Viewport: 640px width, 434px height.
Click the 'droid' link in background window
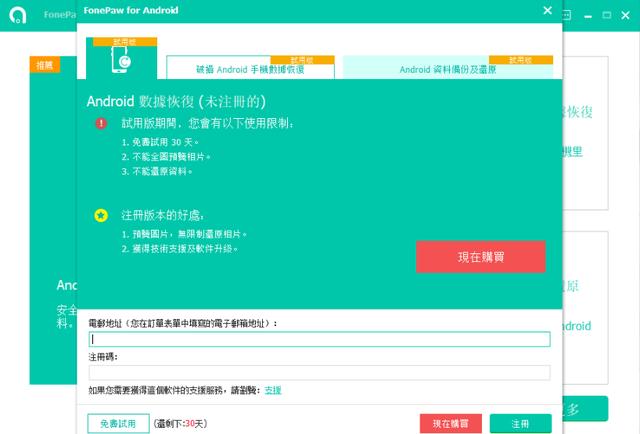(577, 326)
